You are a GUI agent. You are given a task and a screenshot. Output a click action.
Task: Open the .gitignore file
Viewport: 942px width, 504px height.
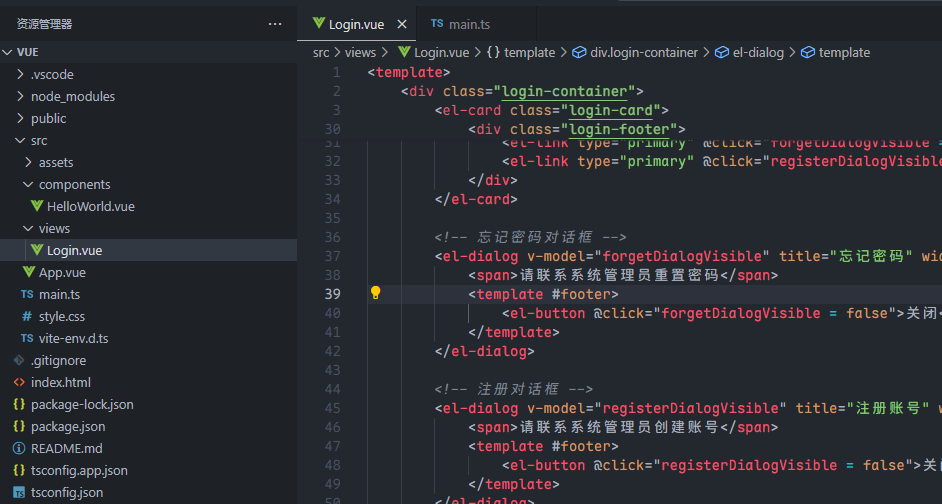click(x=58, y=360)
